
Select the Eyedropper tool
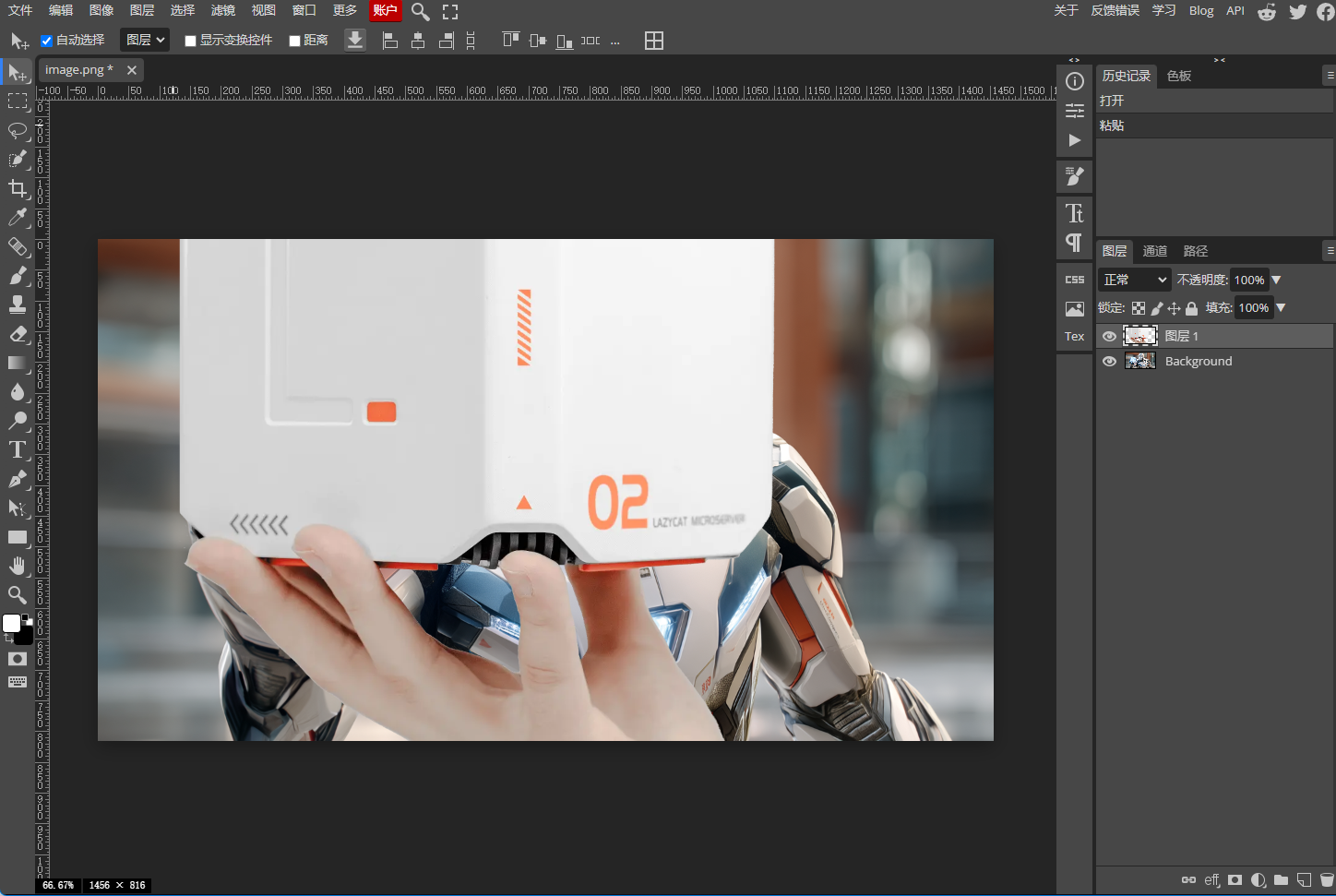[18, 218]
